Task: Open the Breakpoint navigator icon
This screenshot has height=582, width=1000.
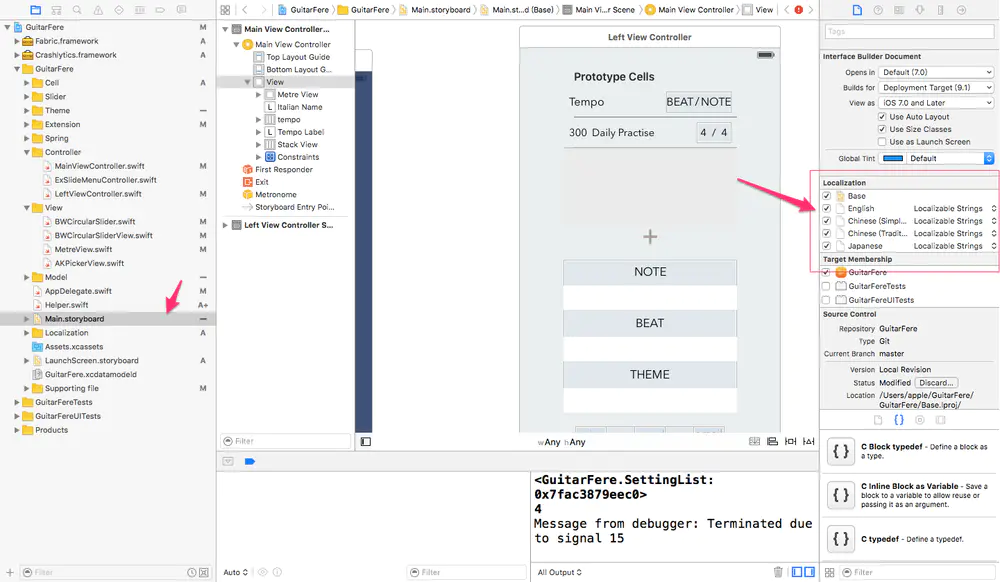Action: click(x=160, y=10)
